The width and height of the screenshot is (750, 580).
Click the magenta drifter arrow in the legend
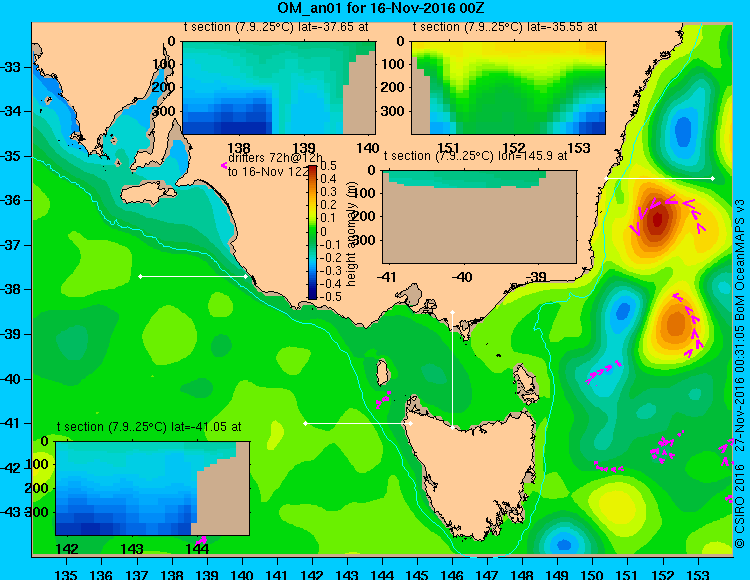[x=223, y=165]
